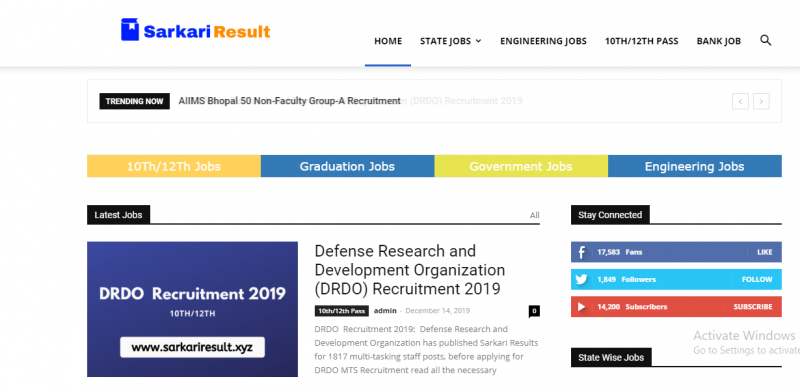This screenshot has width=800, height=392.
Task: Click the 10th/12th Pass category tag
Action: (x=342, y=311)
